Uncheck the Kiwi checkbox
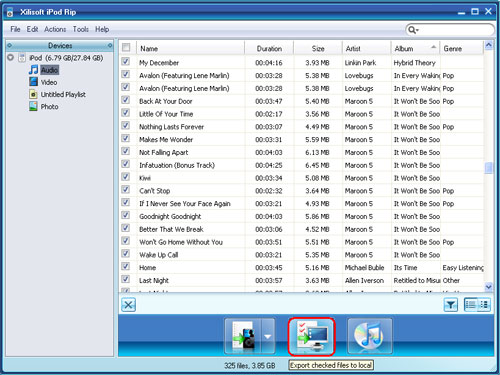The image size is (500, 375). point(125,177)
